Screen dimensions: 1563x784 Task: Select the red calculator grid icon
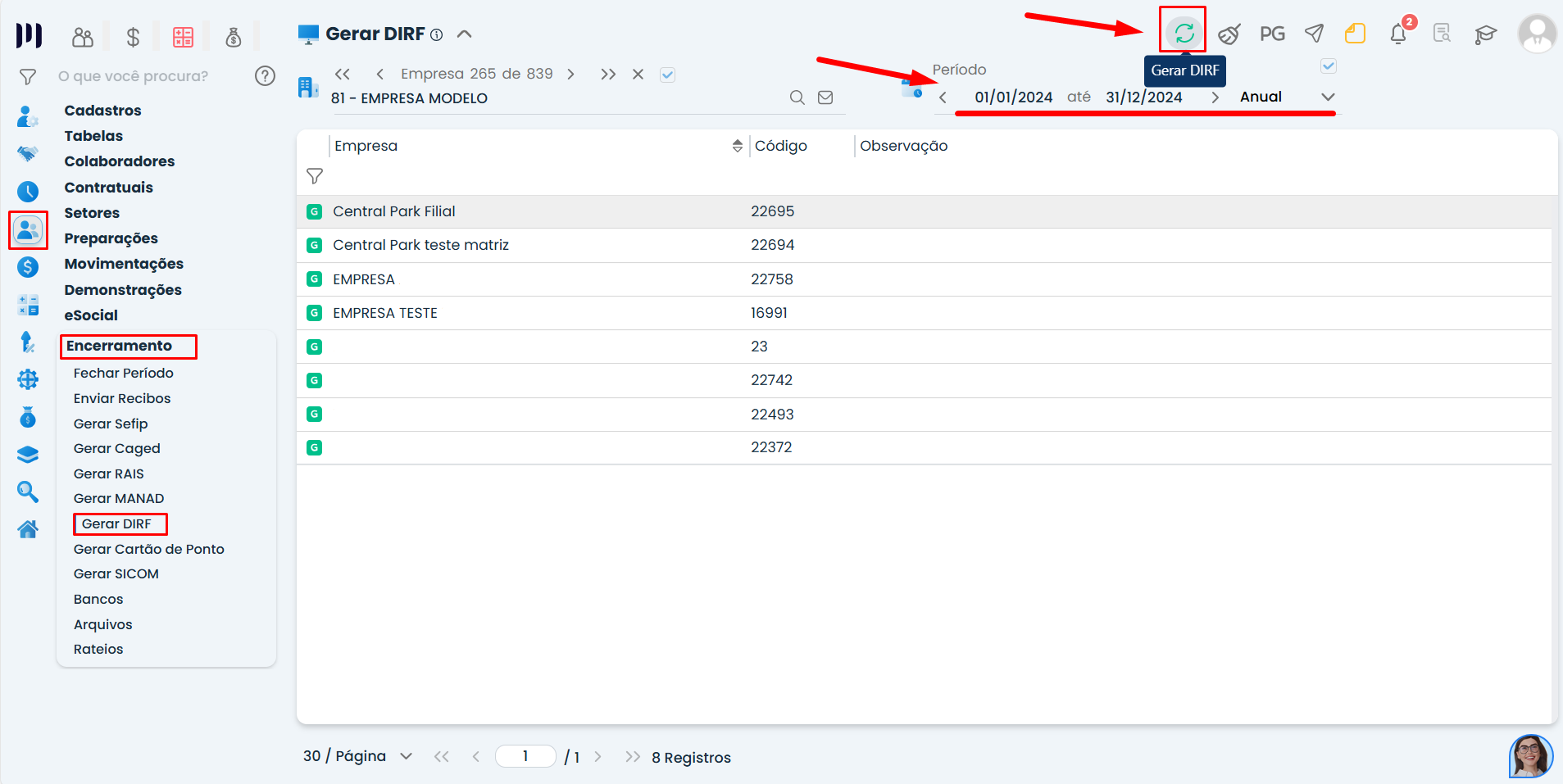click(x=183, y=37)
